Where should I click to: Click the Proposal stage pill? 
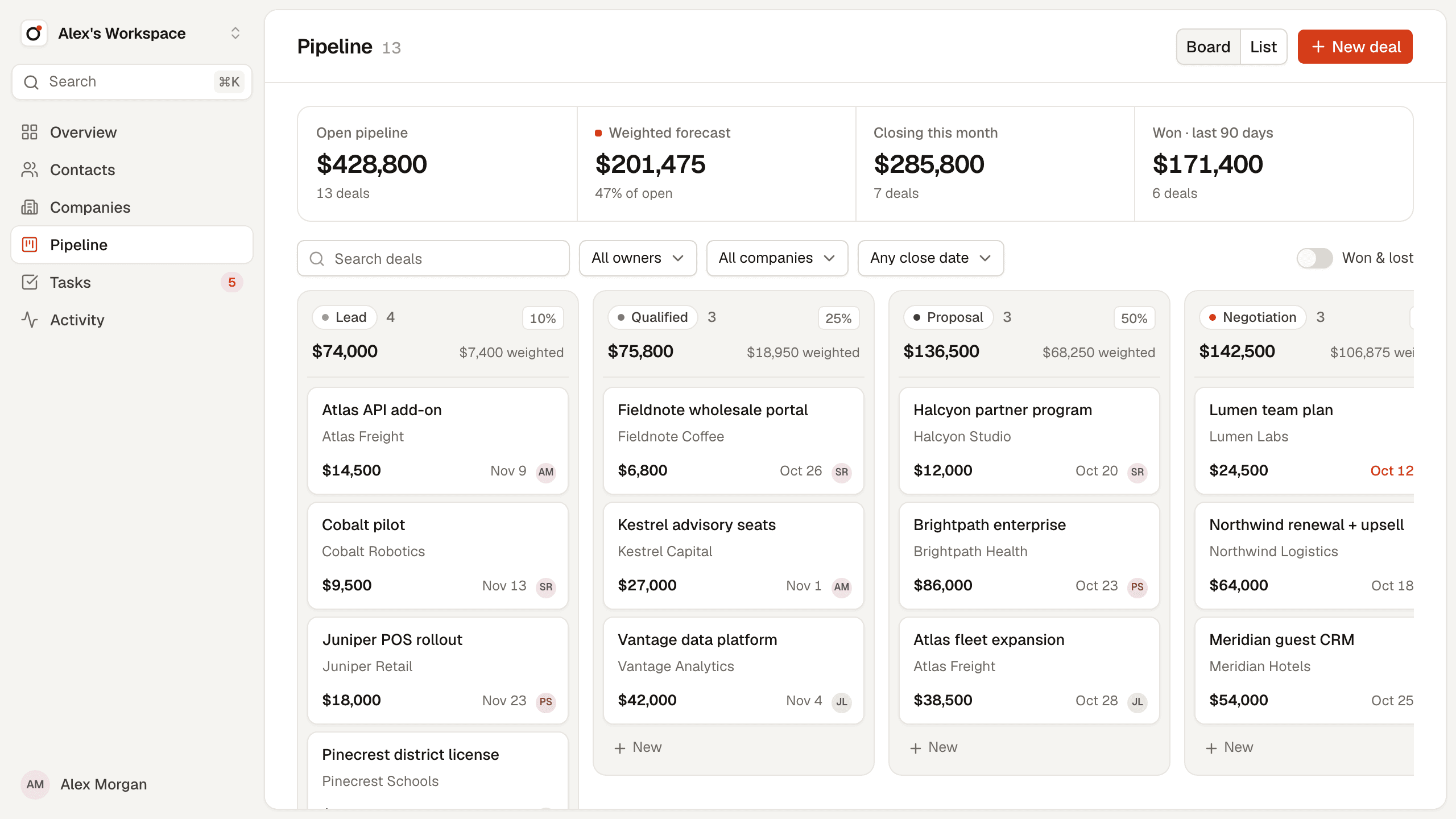949,317
